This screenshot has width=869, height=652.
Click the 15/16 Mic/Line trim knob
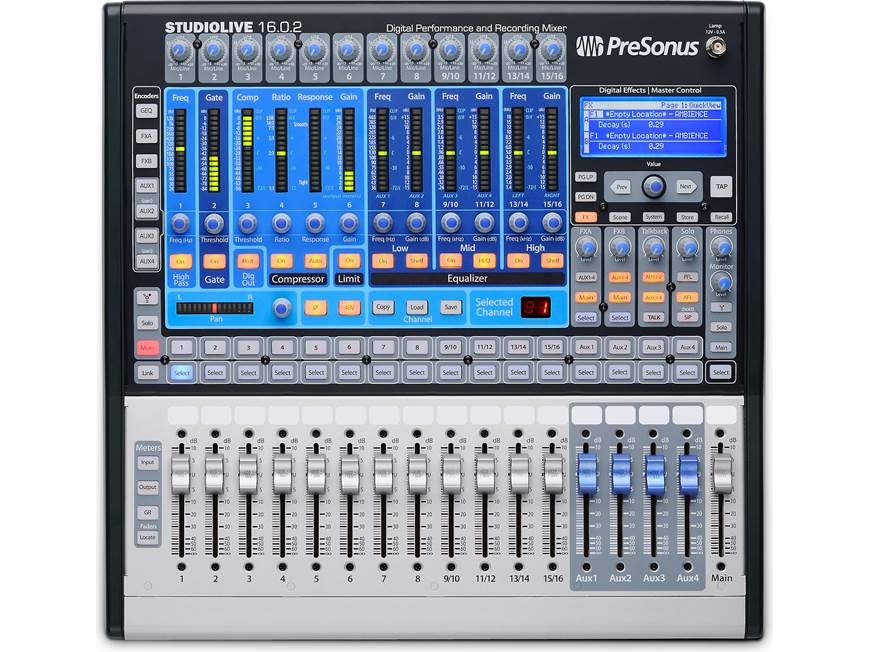coord(552,52)
